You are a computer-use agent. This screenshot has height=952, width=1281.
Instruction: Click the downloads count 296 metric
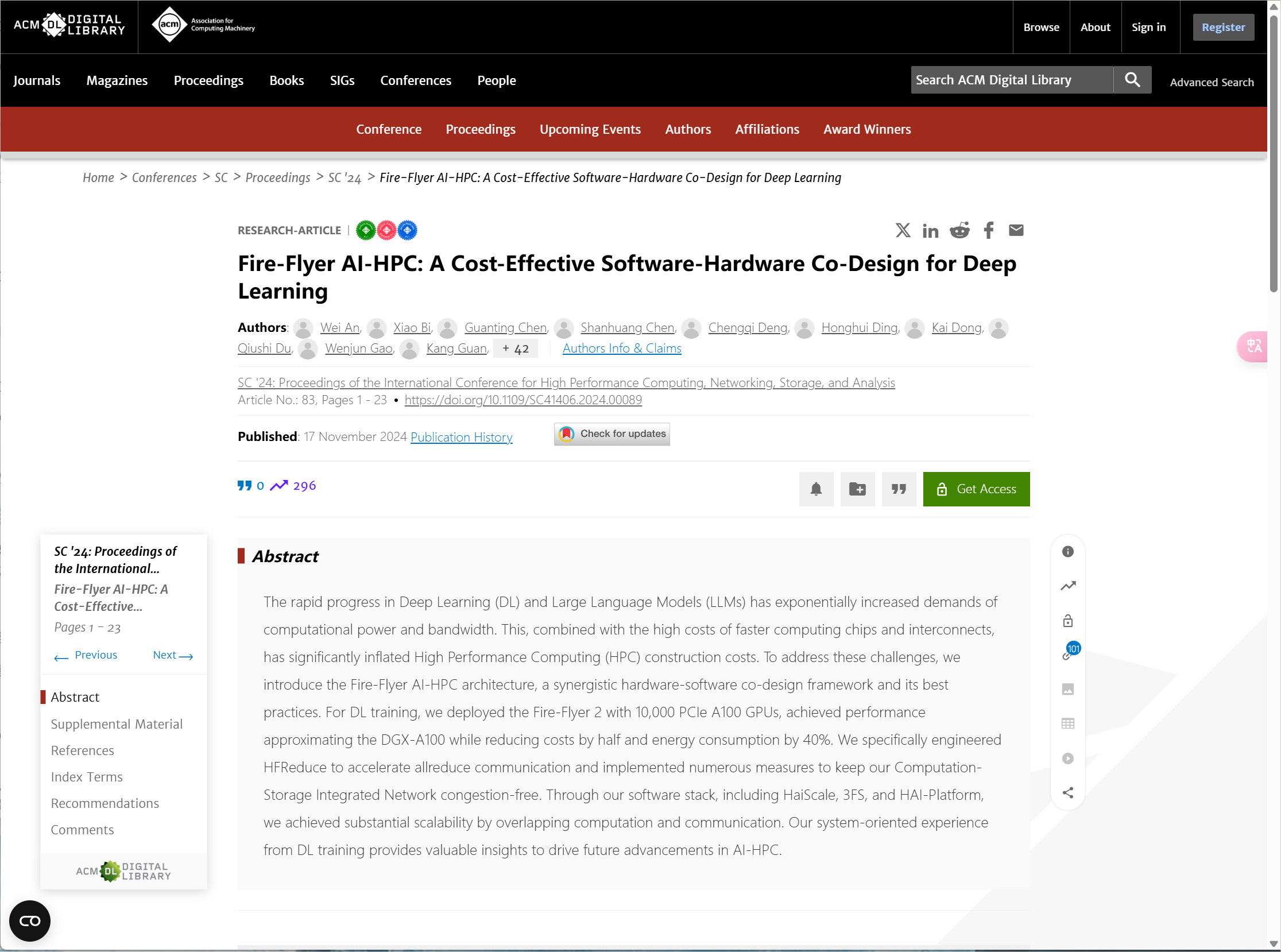point(293,486)
